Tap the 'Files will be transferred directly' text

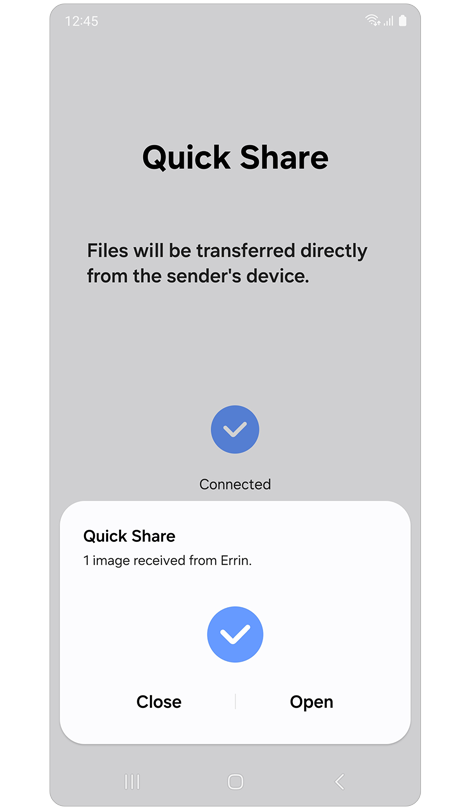point(227,251)
